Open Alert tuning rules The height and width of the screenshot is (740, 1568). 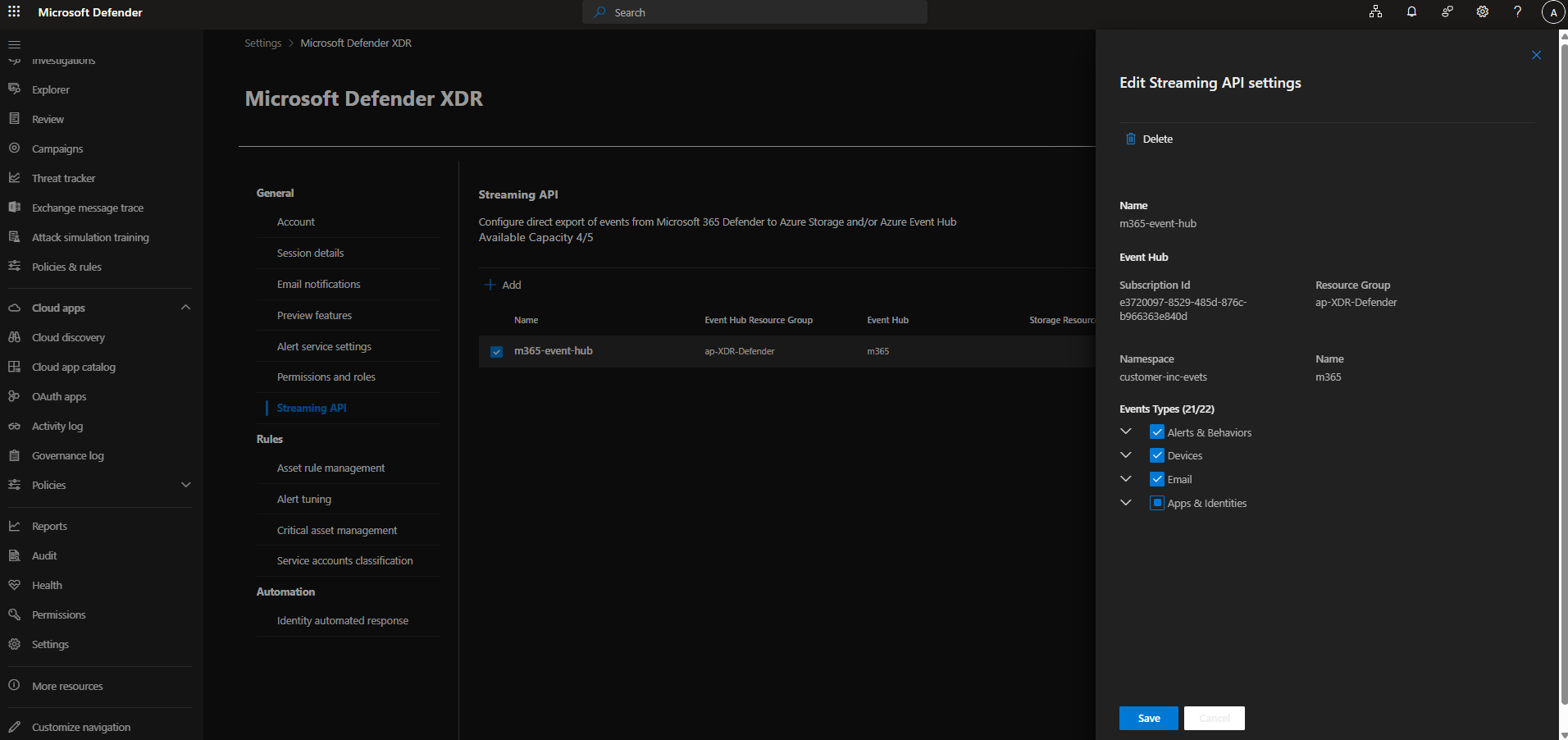[x=304, y=500]
